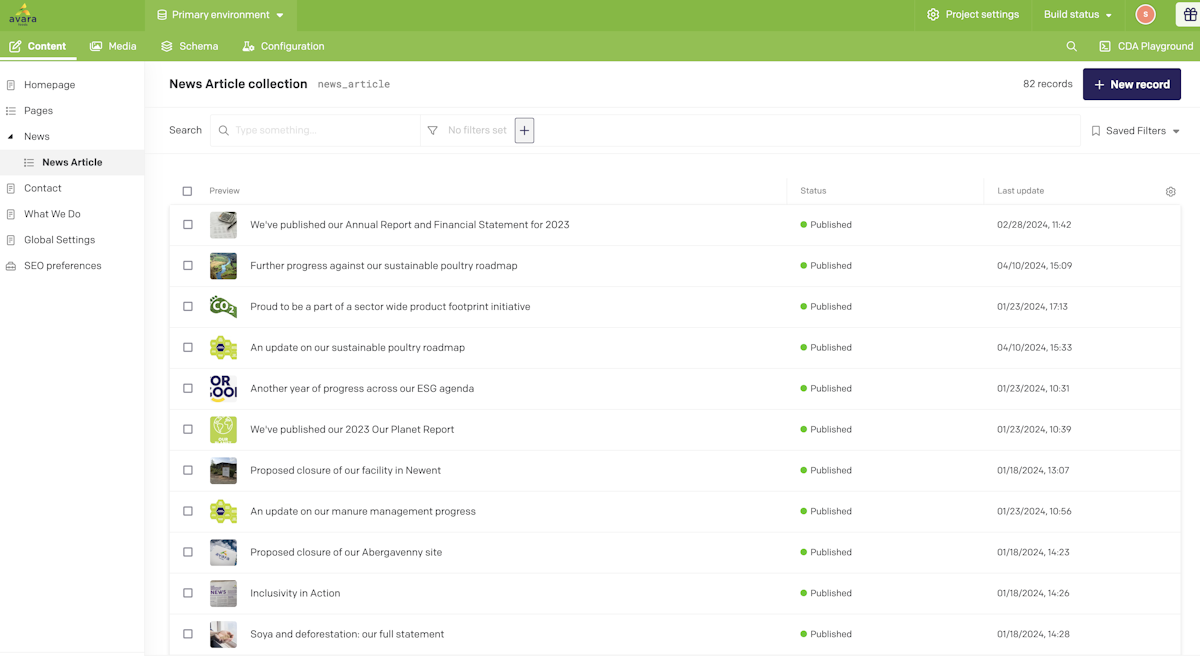
Task: Click the Contact document icon
Action: pos(11,188)
